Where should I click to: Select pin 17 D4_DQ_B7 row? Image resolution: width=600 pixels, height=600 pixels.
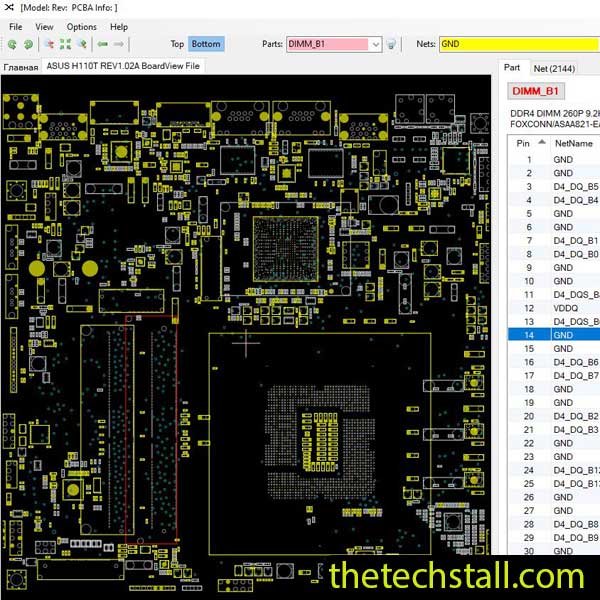tap(554, 376)
